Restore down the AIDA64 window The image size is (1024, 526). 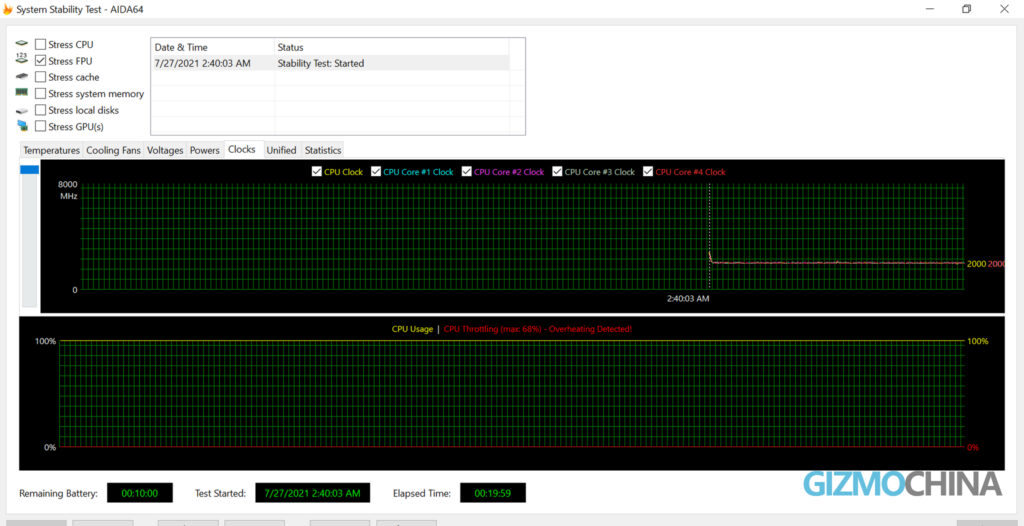point(966,9)
